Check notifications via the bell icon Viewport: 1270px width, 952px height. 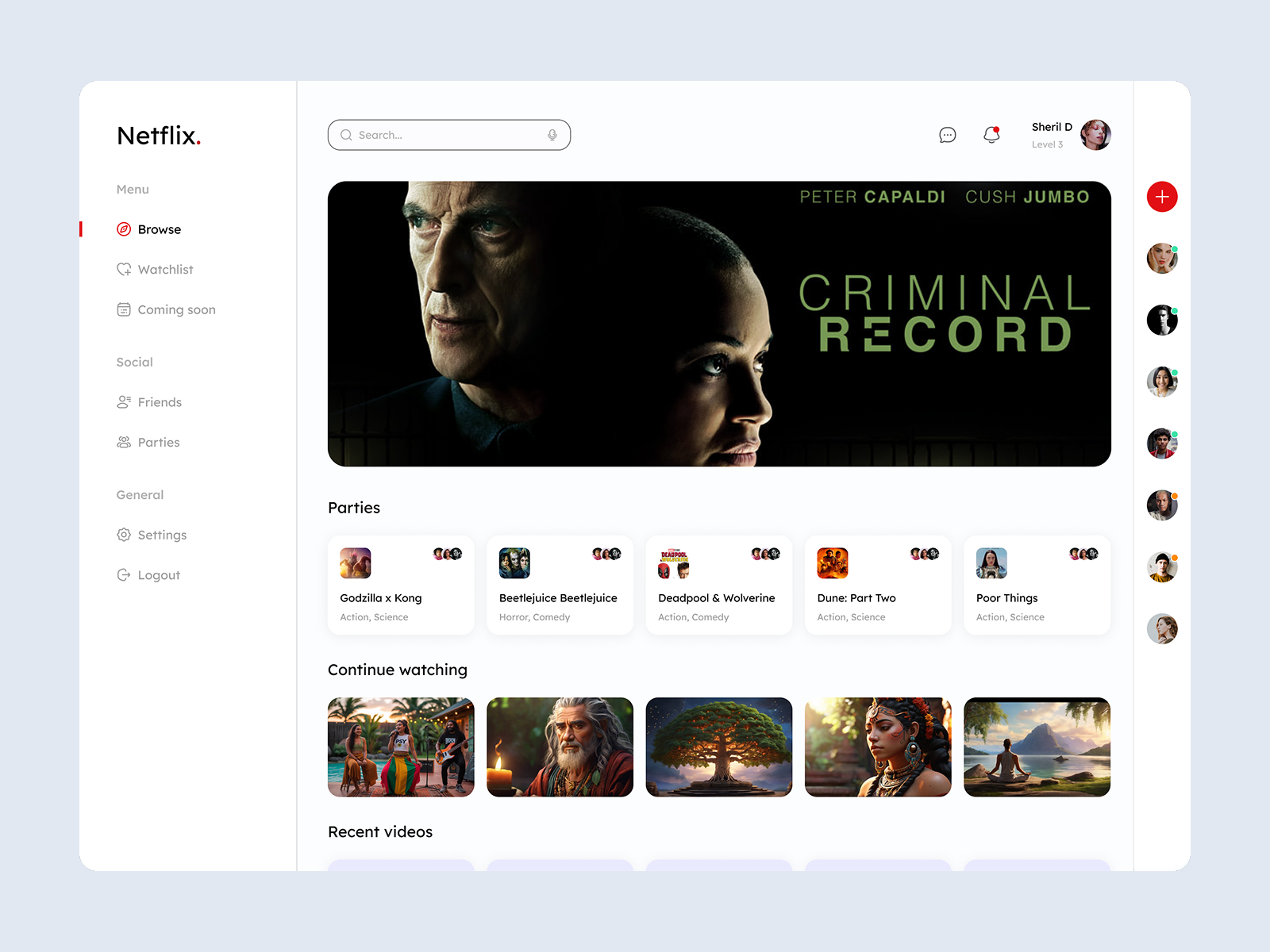click(x=991, y=135)
